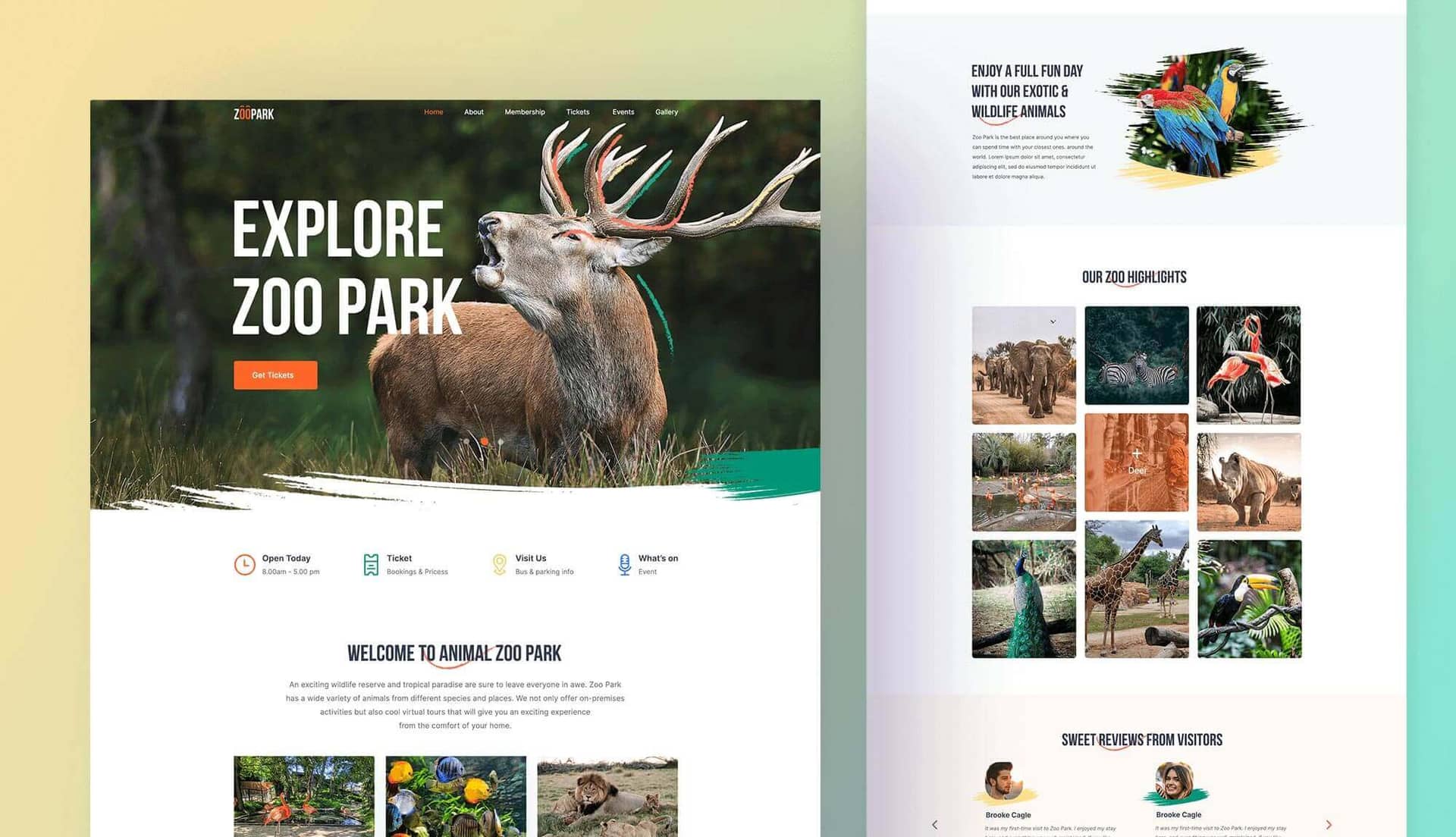
Task: Click the microphone icon beside What's on
Action: click(x=624, y=565)
